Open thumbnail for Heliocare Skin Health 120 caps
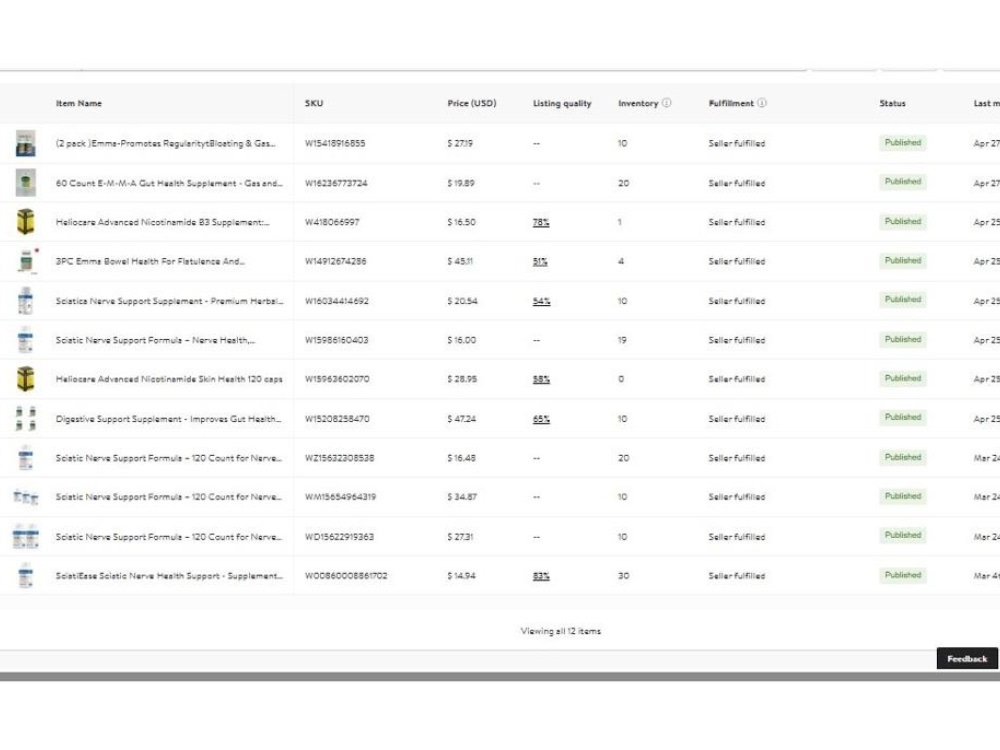 [x=26, y=379]
